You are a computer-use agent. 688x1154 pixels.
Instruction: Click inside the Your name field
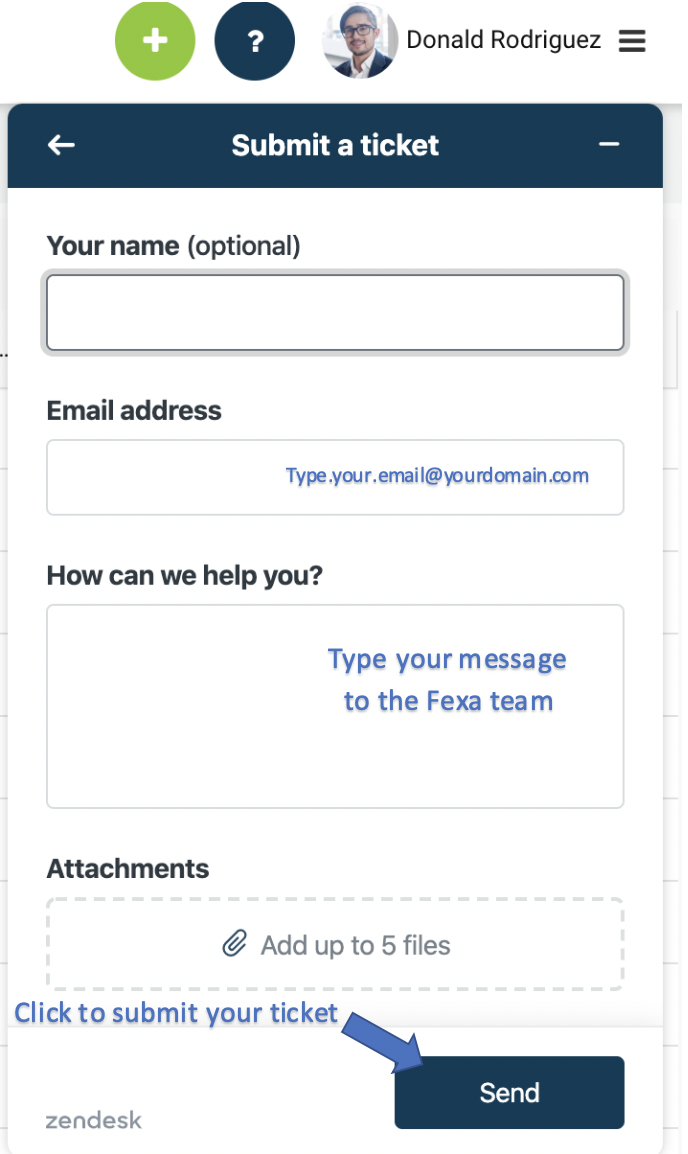[x=335, y=312]
